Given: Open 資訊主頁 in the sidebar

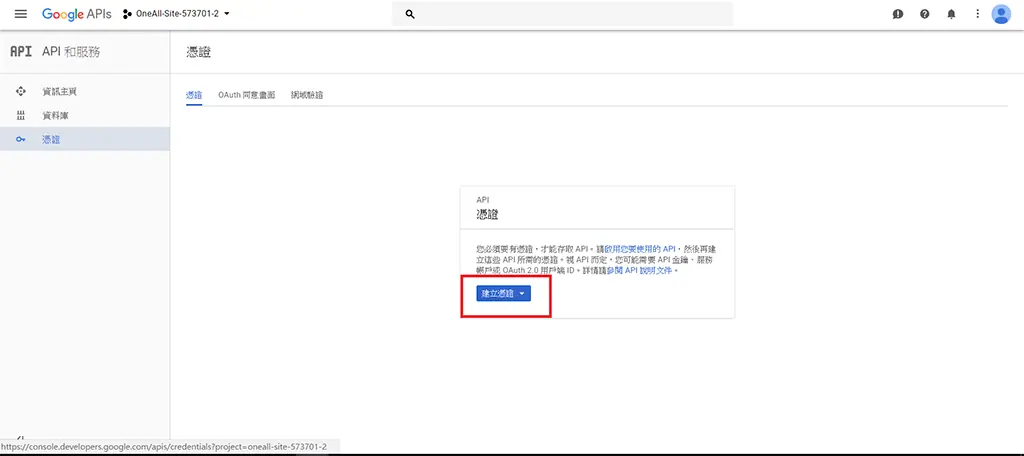Looking at the screenshot, I should (x=85, y=91).
